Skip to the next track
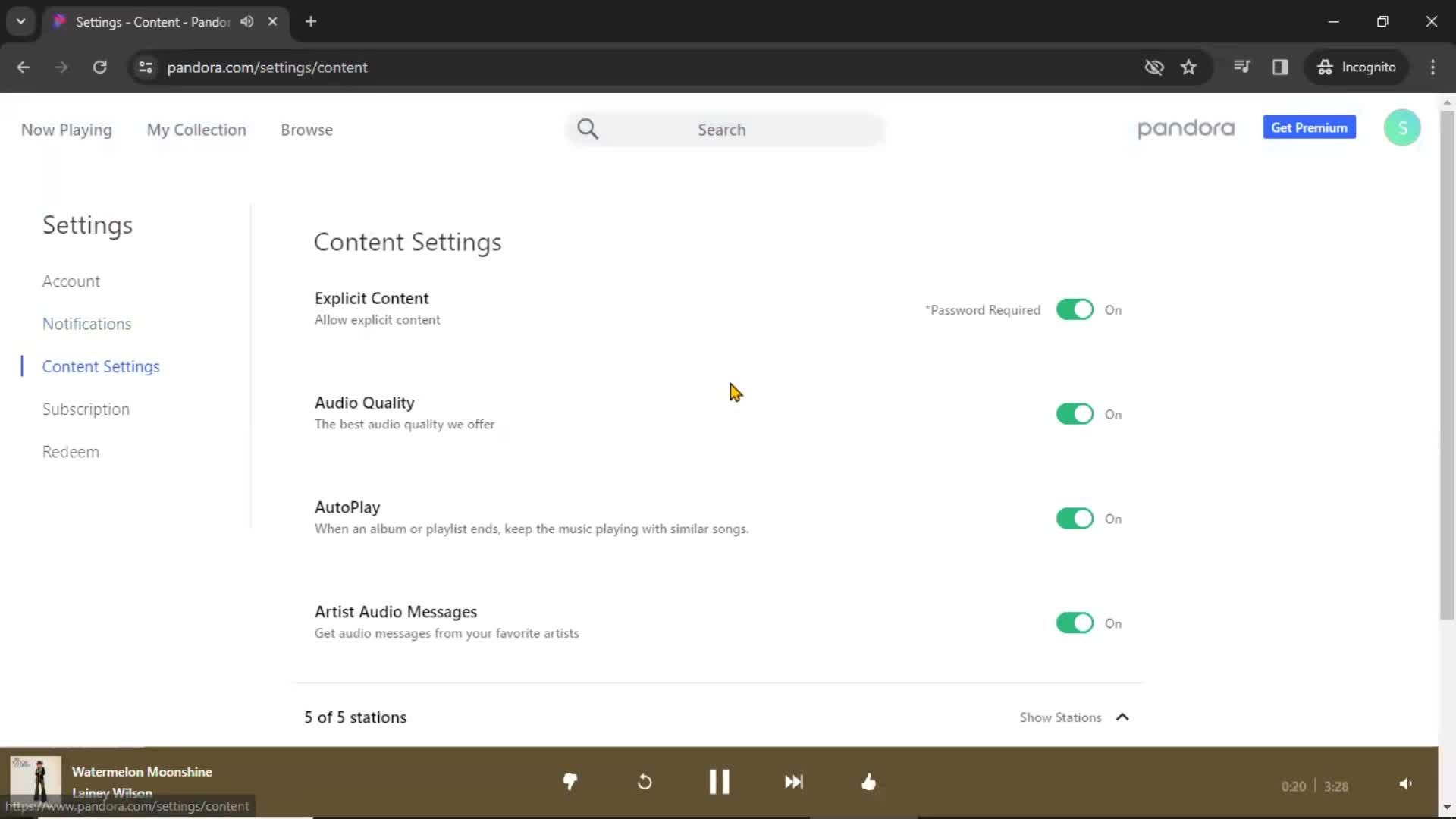 (794, 782)
